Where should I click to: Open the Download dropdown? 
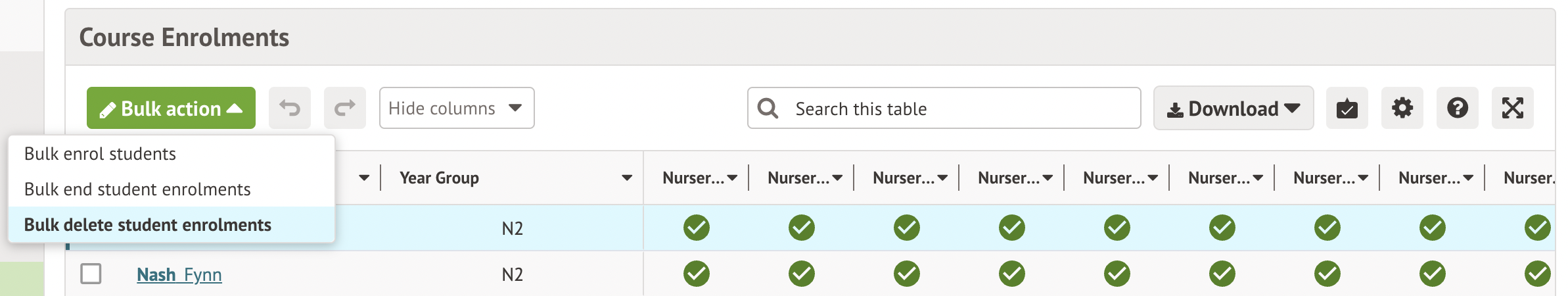point(1233,108)
